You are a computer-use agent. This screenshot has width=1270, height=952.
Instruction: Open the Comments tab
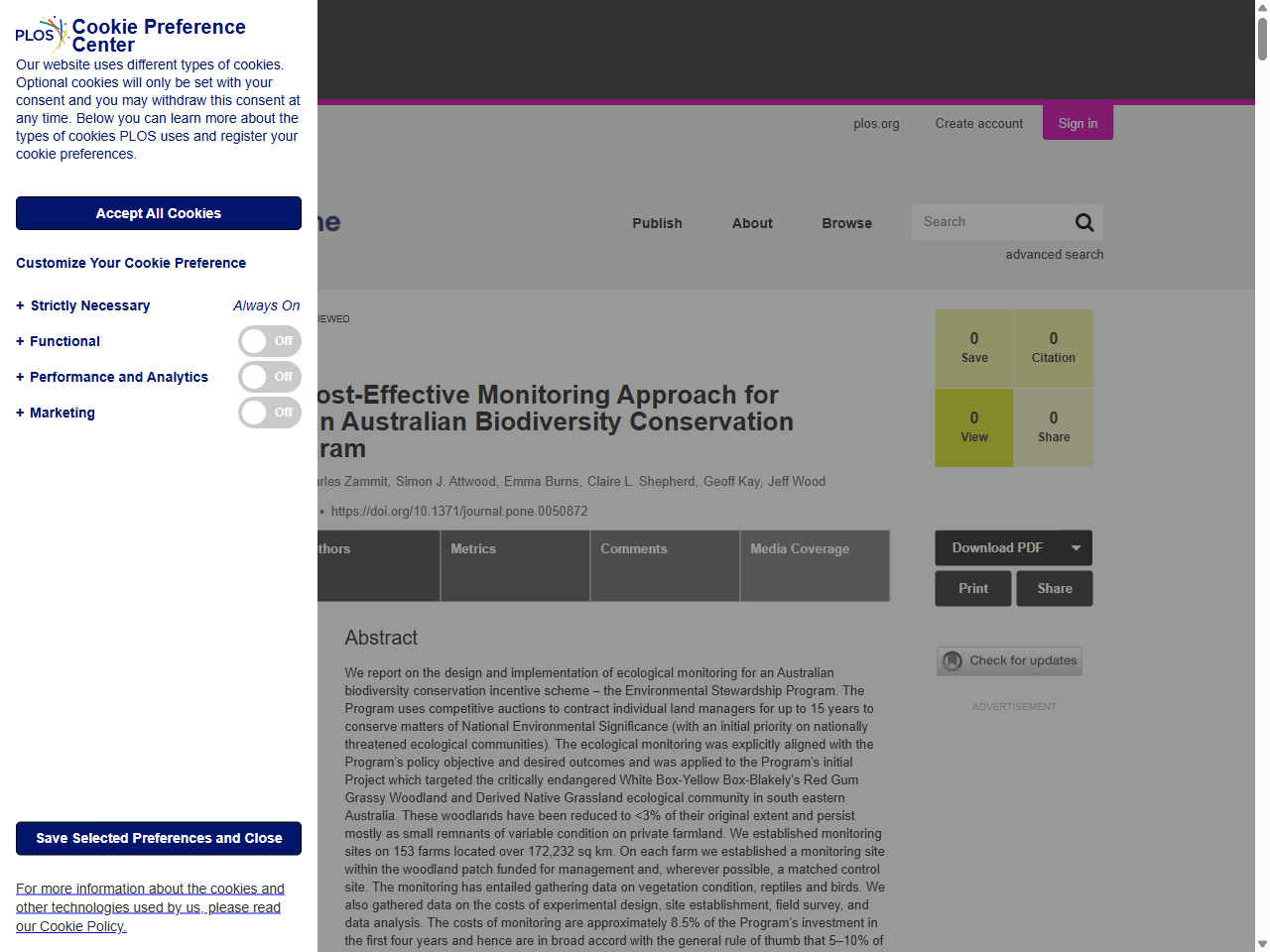coord(633,548)
